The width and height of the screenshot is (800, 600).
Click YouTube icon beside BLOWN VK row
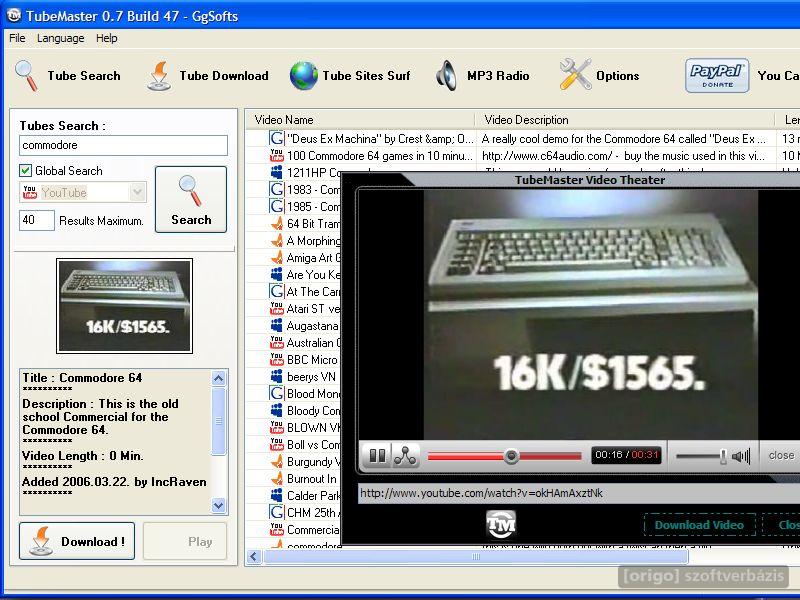coord(277,428)
